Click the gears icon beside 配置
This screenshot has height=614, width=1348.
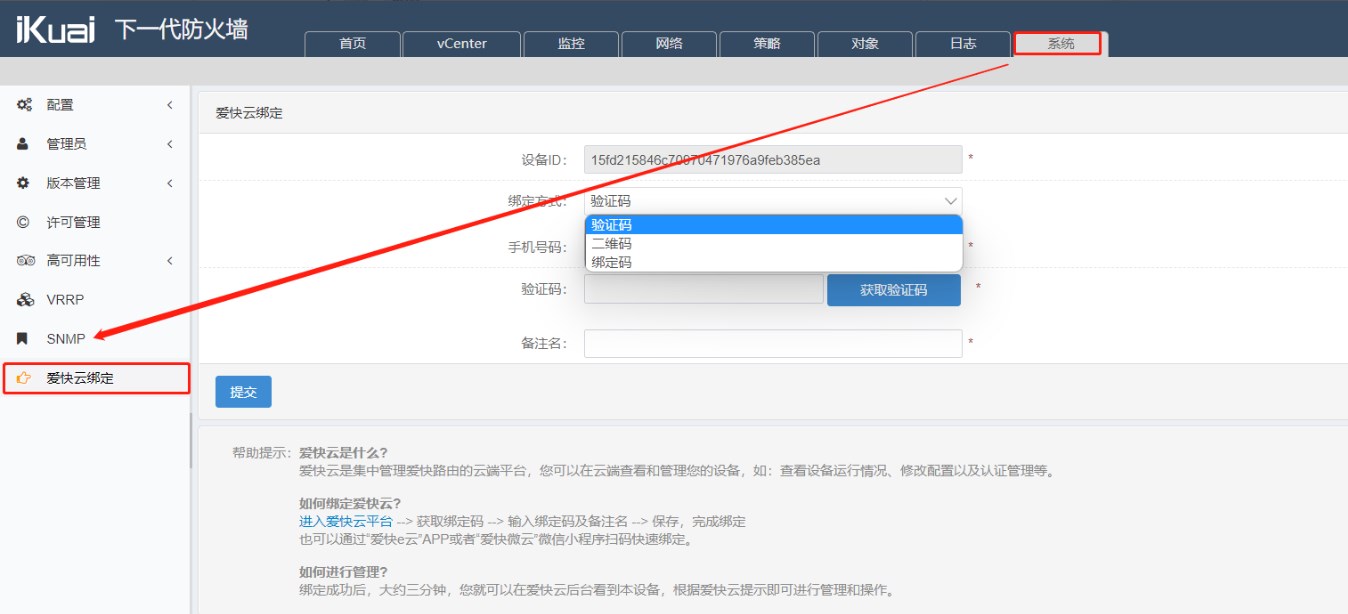tap(24, 104)
